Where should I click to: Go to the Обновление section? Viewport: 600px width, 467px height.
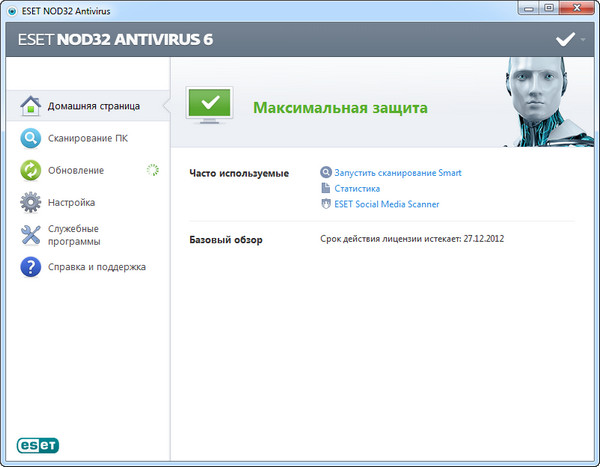tap(76, 170)
